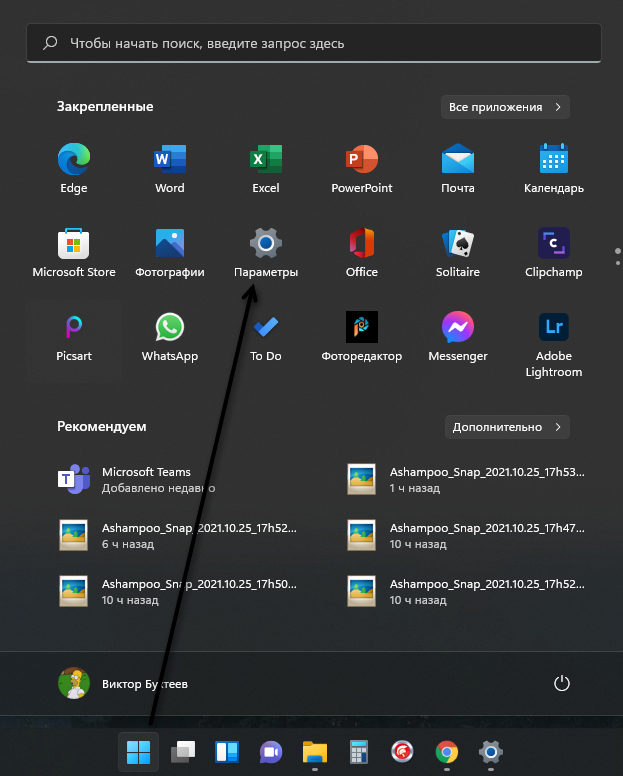Launch Word from pinned apps
This screenshot has width=623, height=776.
pos(170,169)
